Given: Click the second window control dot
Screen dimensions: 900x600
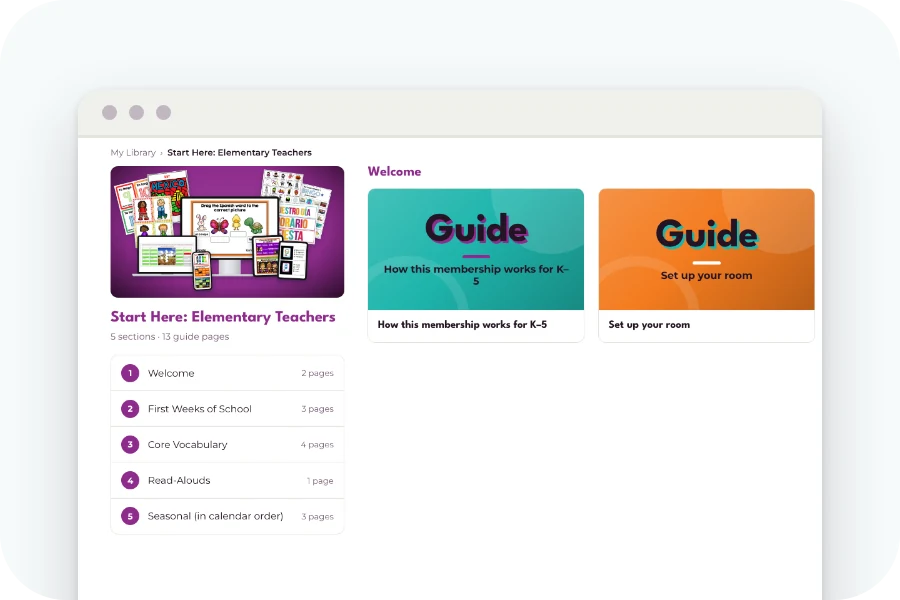Looking at the screenshot, I should [x=137, y=113].
